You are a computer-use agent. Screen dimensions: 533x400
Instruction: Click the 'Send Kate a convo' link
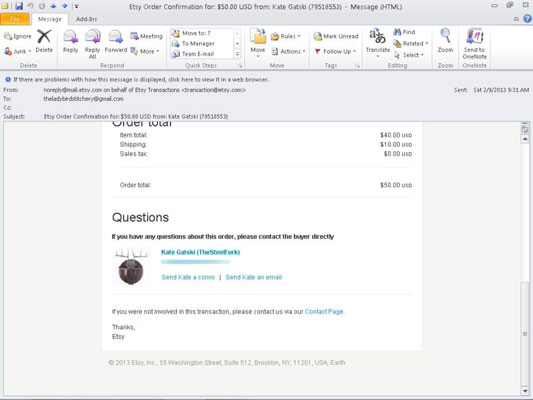click(x=188, y=277)
